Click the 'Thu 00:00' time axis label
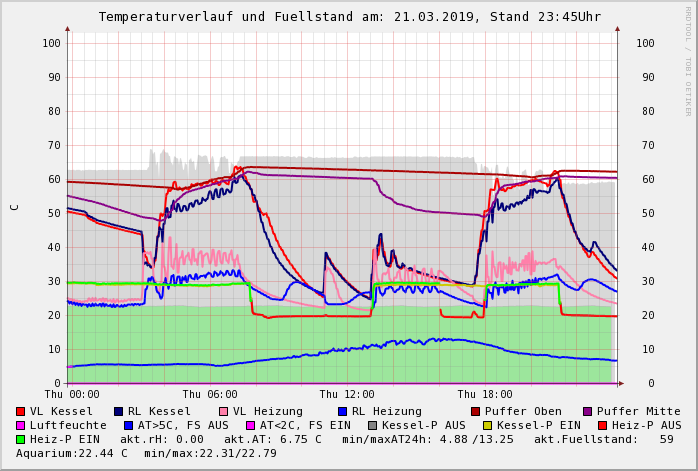Viewport: 698px width, 471px height. pos(72,395)
